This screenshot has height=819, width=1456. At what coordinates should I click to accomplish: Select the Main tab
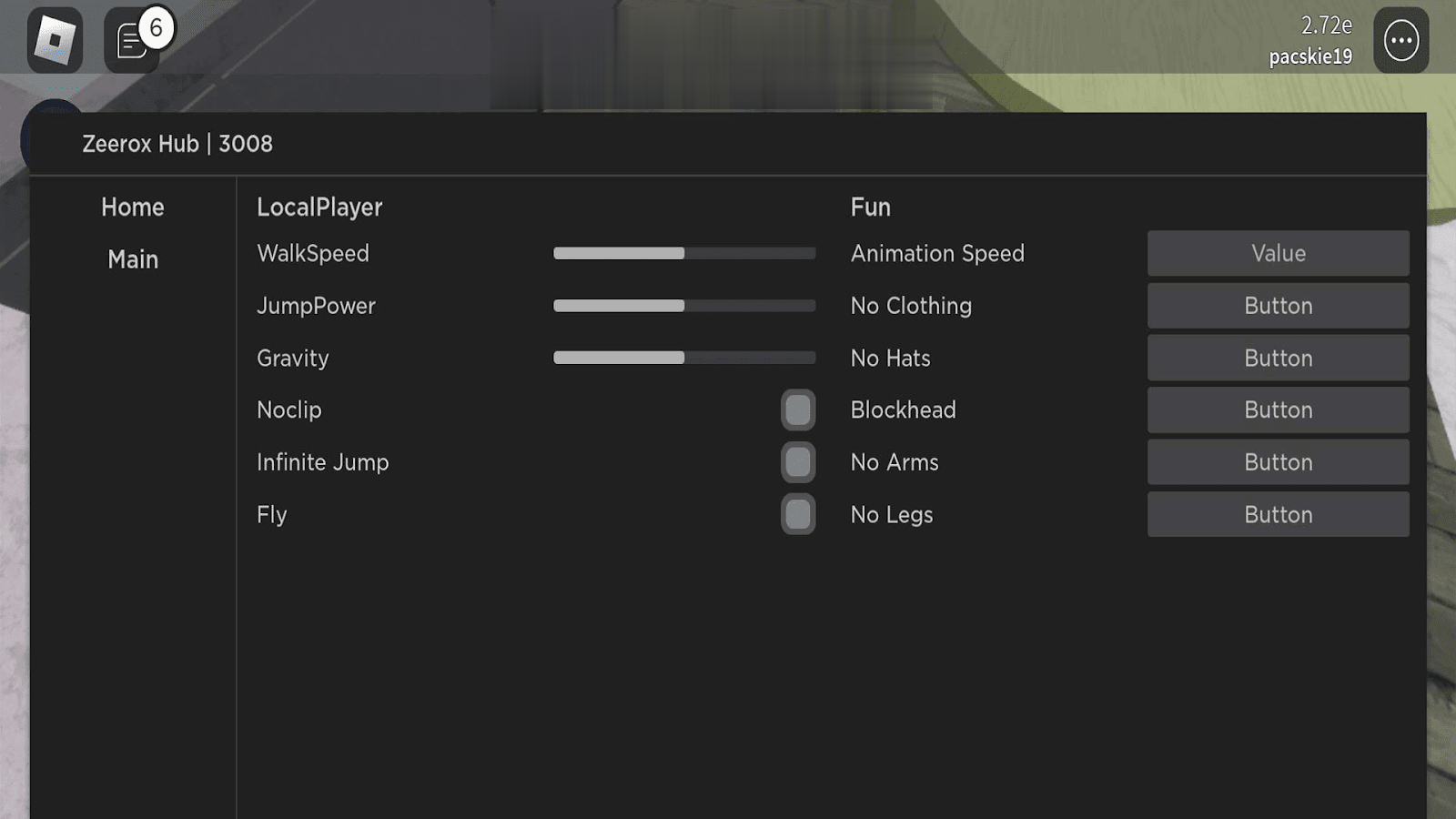pos(133,260)
